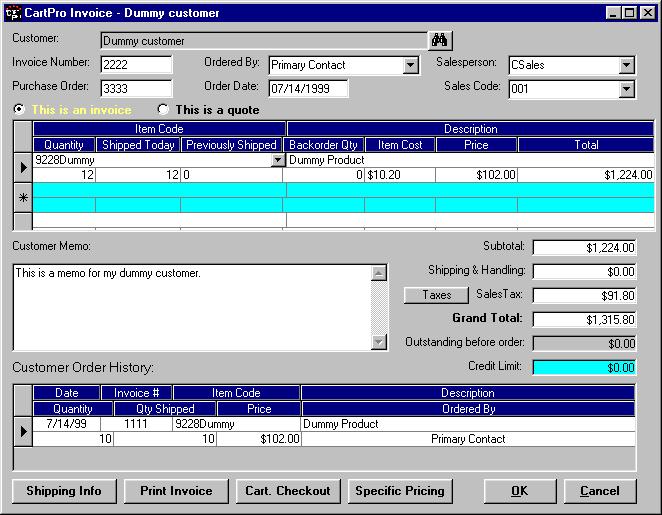Click the Order Date field
This screenshot has height=515, width=662.
click(x=308, y=89)
